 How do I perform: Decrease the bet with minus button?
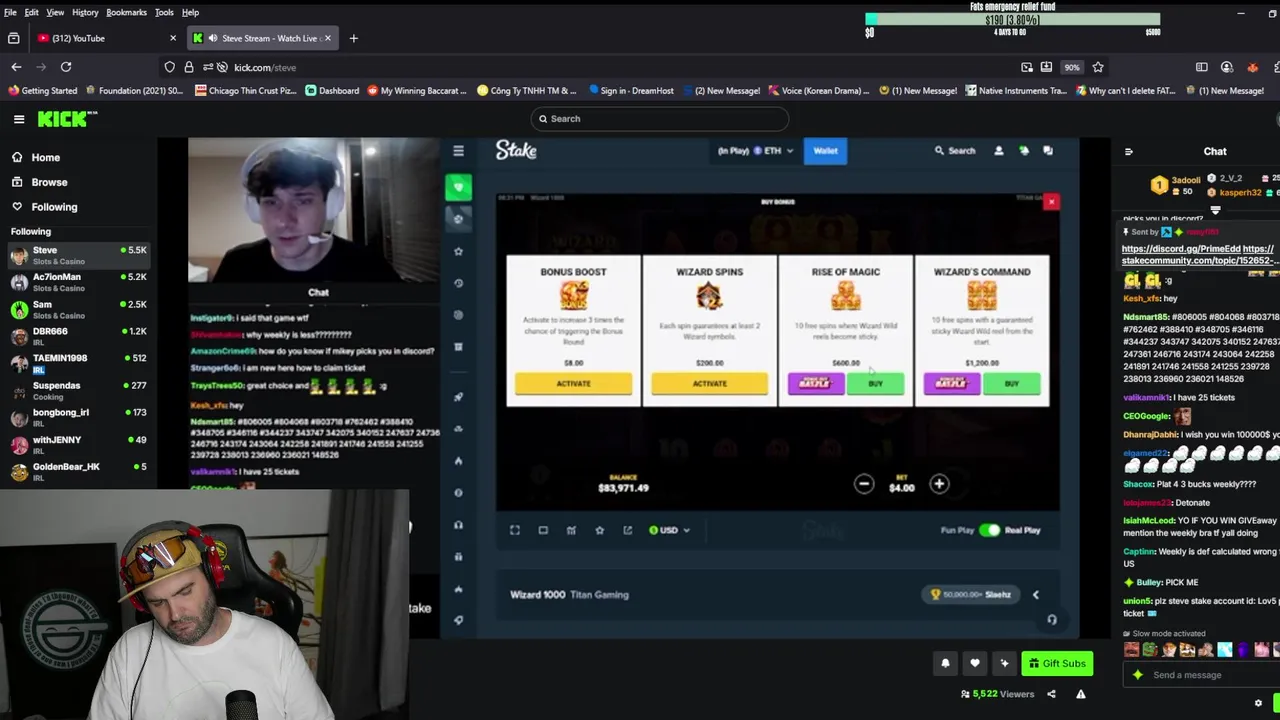pyautogui.click(x=864, y=485)
